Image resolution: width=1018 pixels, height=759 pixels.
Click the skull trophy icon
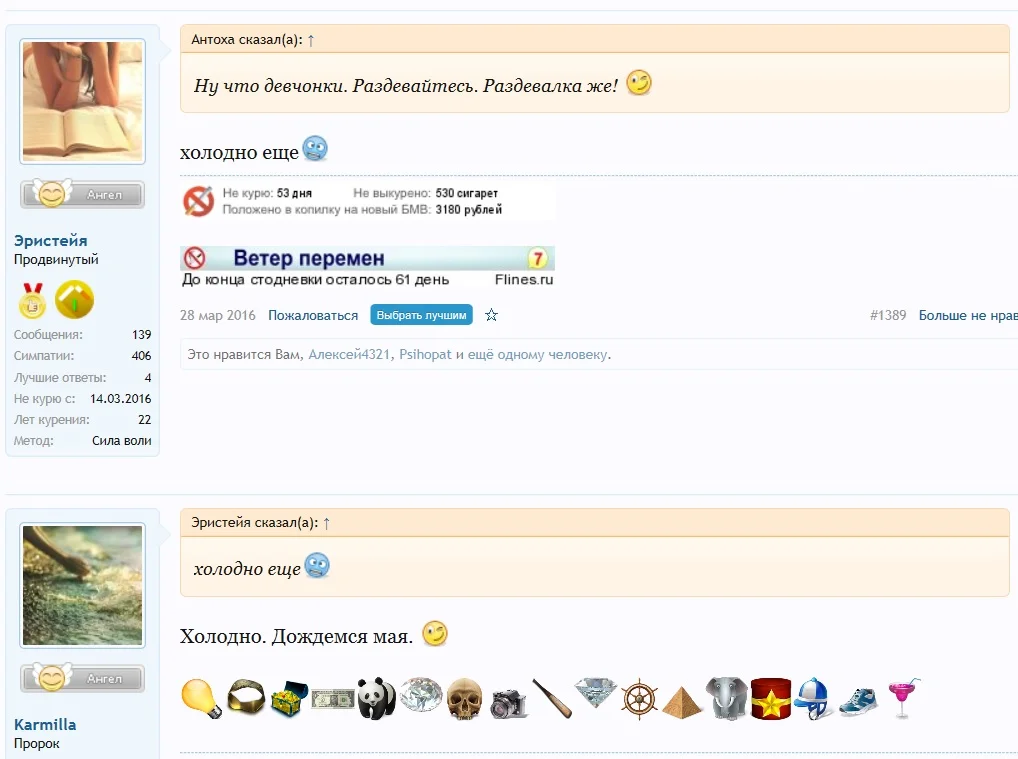464,697
